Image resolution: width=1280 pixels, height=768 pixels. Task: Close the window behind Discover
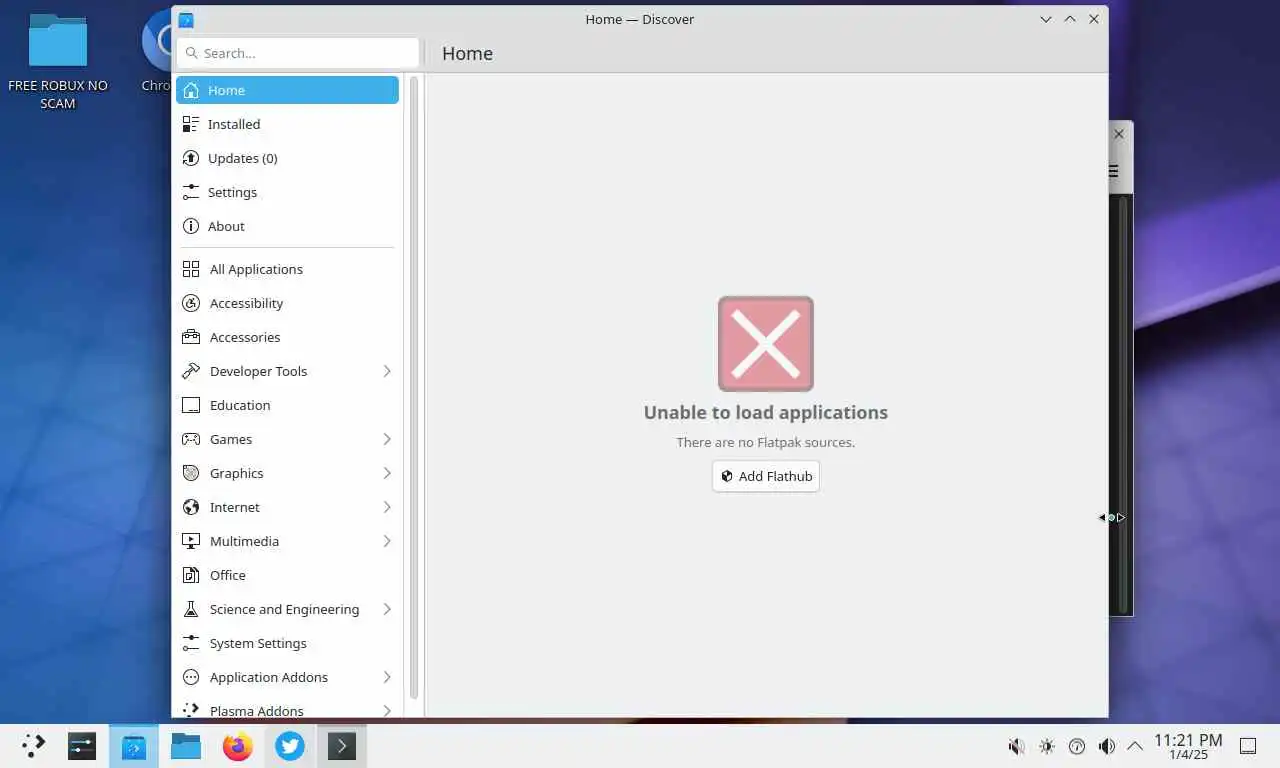[x=1119, y=133]
